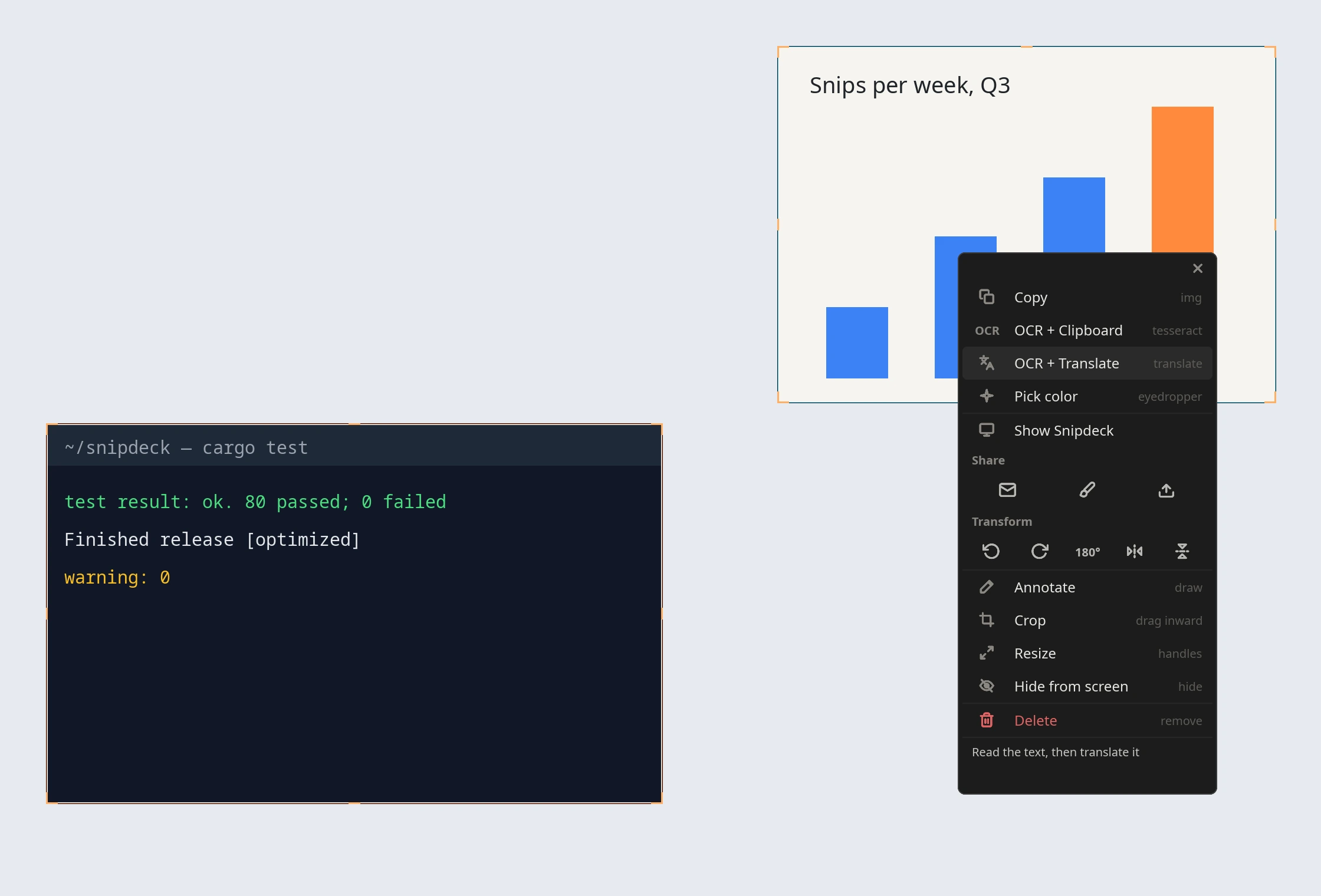Start Annotate draw mode
1321x896 pixels.
click(1087, 588)
